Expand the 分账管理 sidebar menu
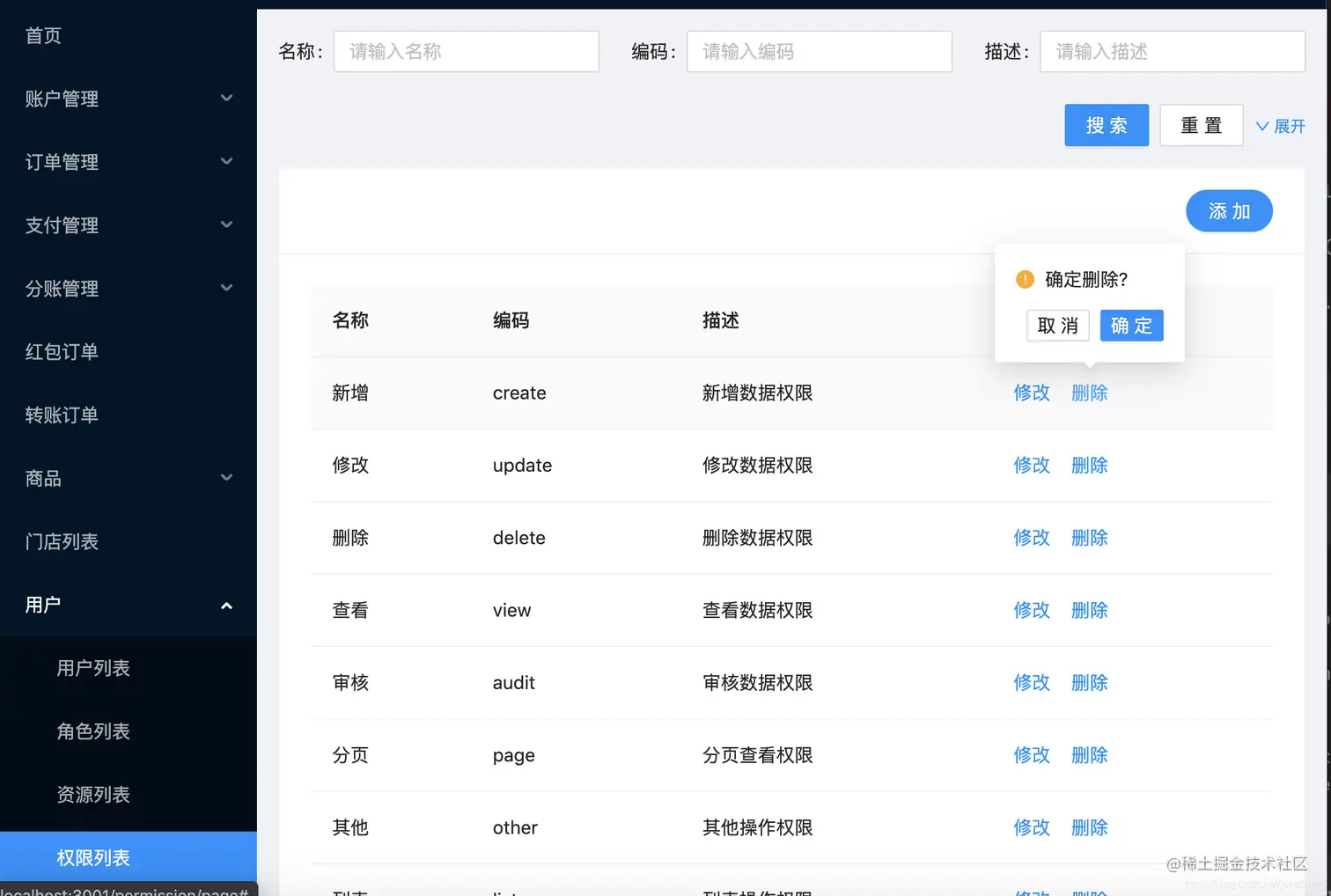 tap(128, 288)
